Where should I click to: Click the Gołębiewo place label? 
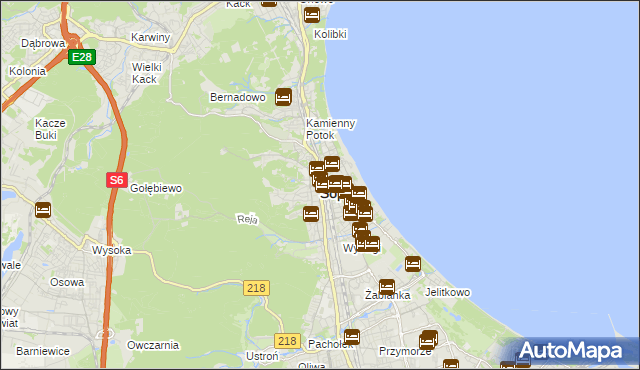pos(156,188)
